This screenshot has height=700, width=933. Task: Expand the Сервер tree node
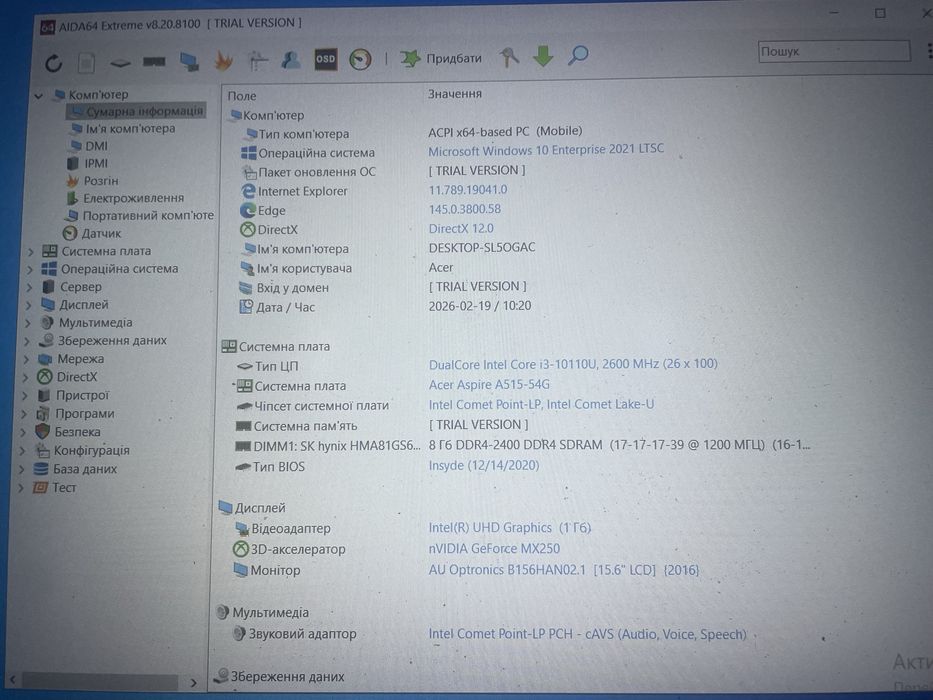pyautogui.click(x=29, y=288)
